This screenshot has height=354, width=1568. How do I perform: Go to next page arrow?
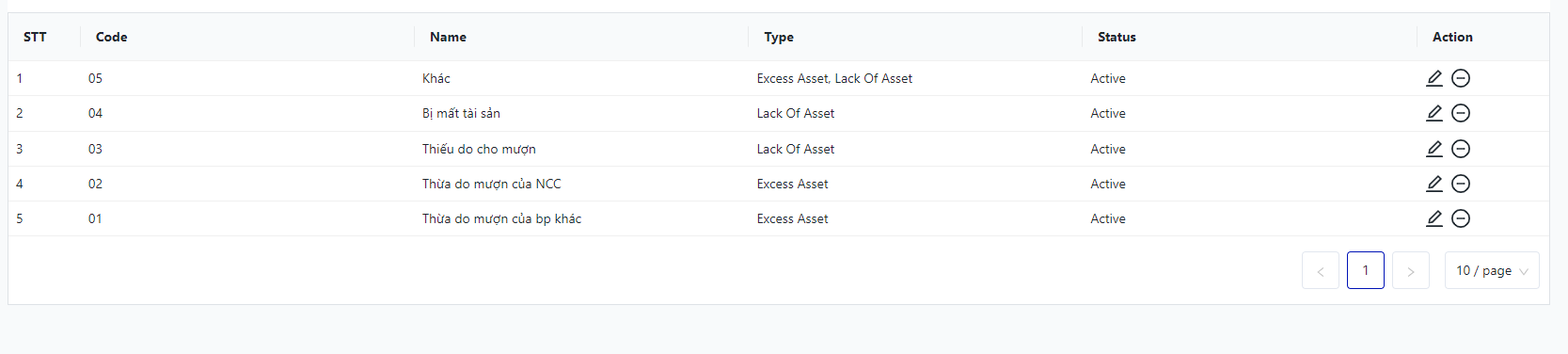(x=1411, y=270)
